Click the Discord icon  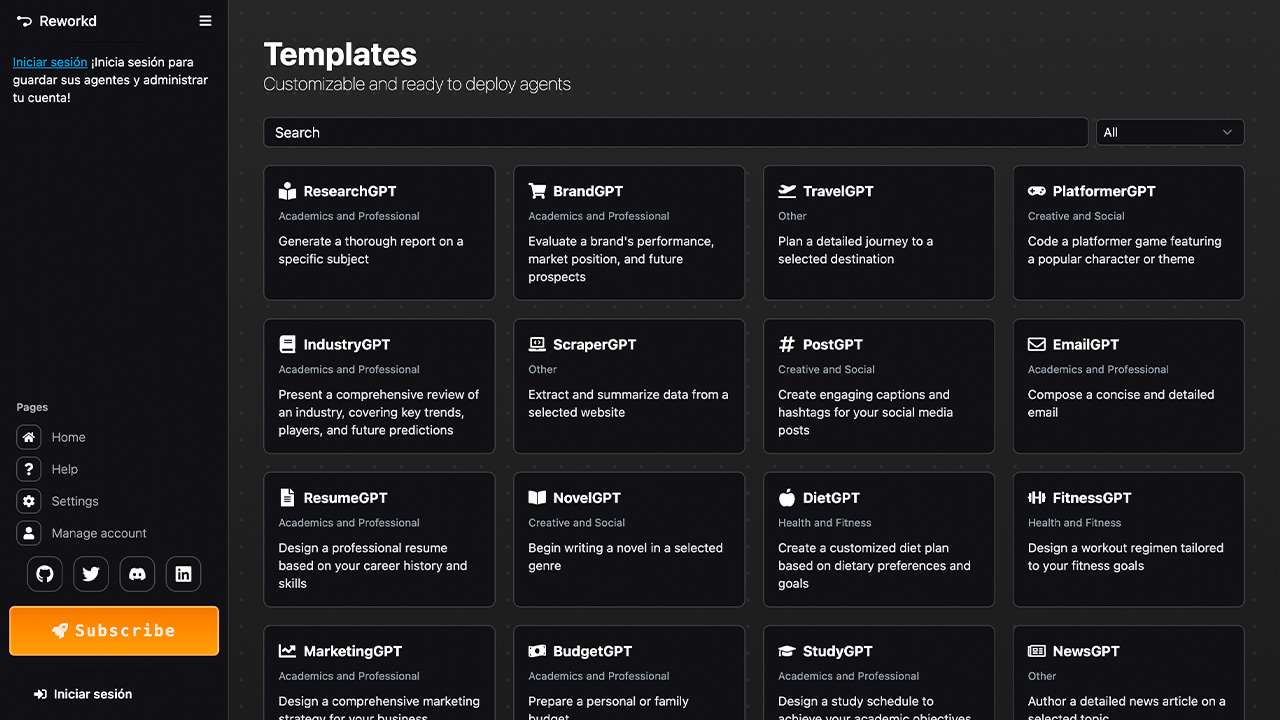(x=137, y=573)
